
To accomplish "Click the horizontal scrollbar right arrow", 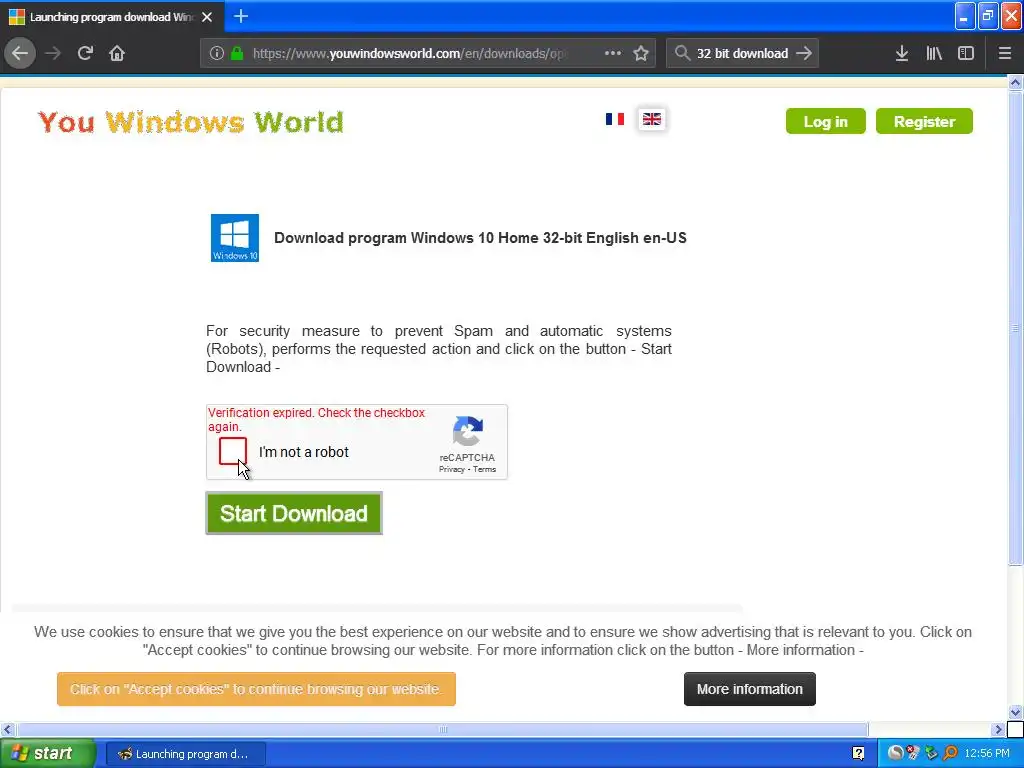I will [x=998, y=729].
